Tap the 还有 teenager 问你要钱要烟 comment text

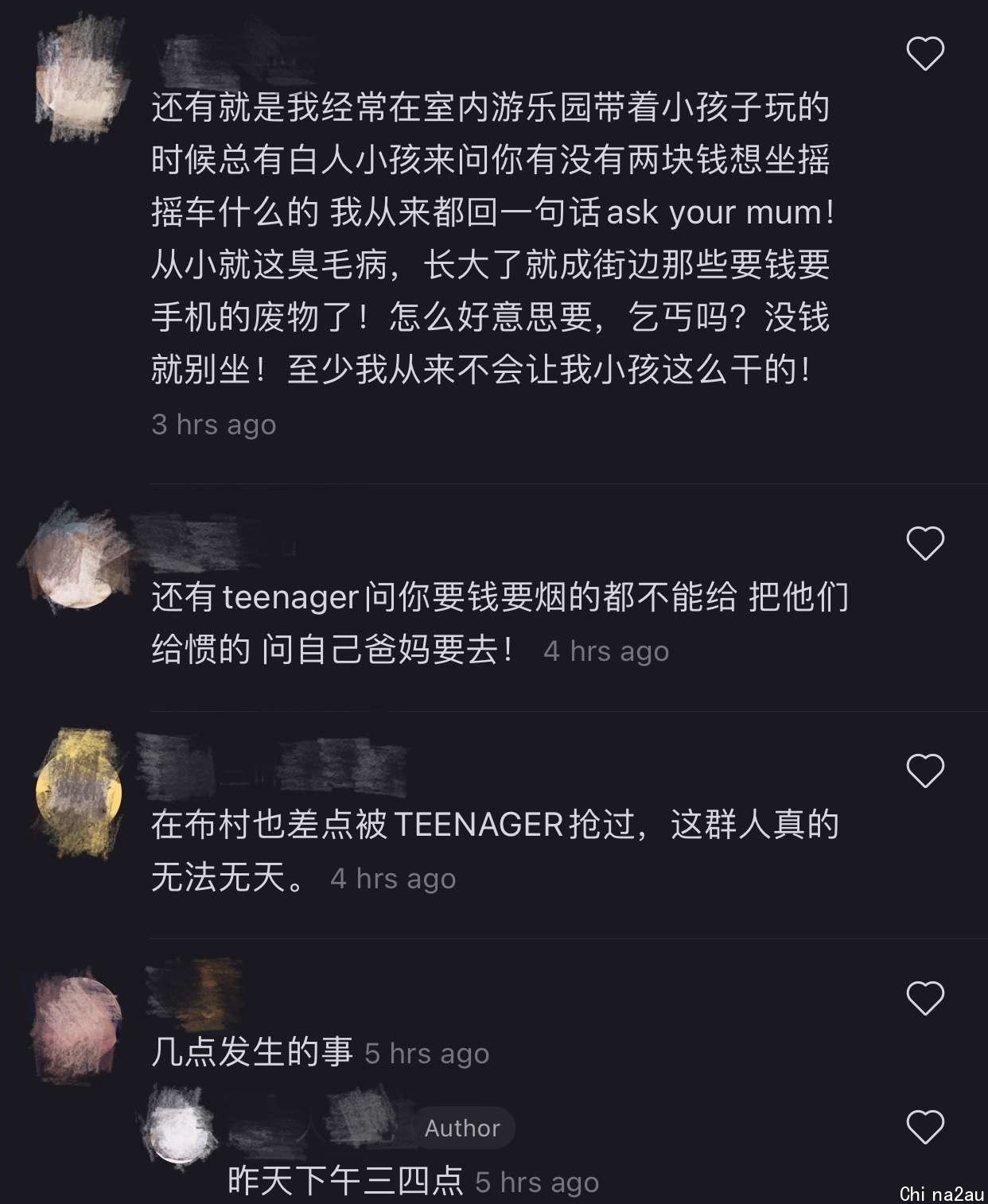[x=500, y=623]
